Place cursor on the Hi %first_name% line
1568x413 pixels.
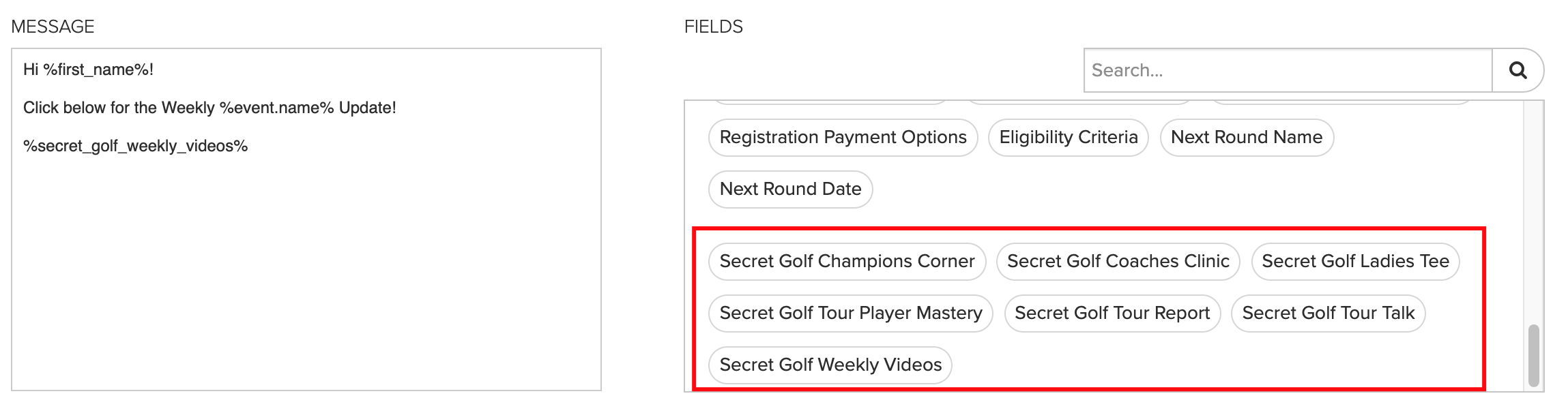point(88,70)
